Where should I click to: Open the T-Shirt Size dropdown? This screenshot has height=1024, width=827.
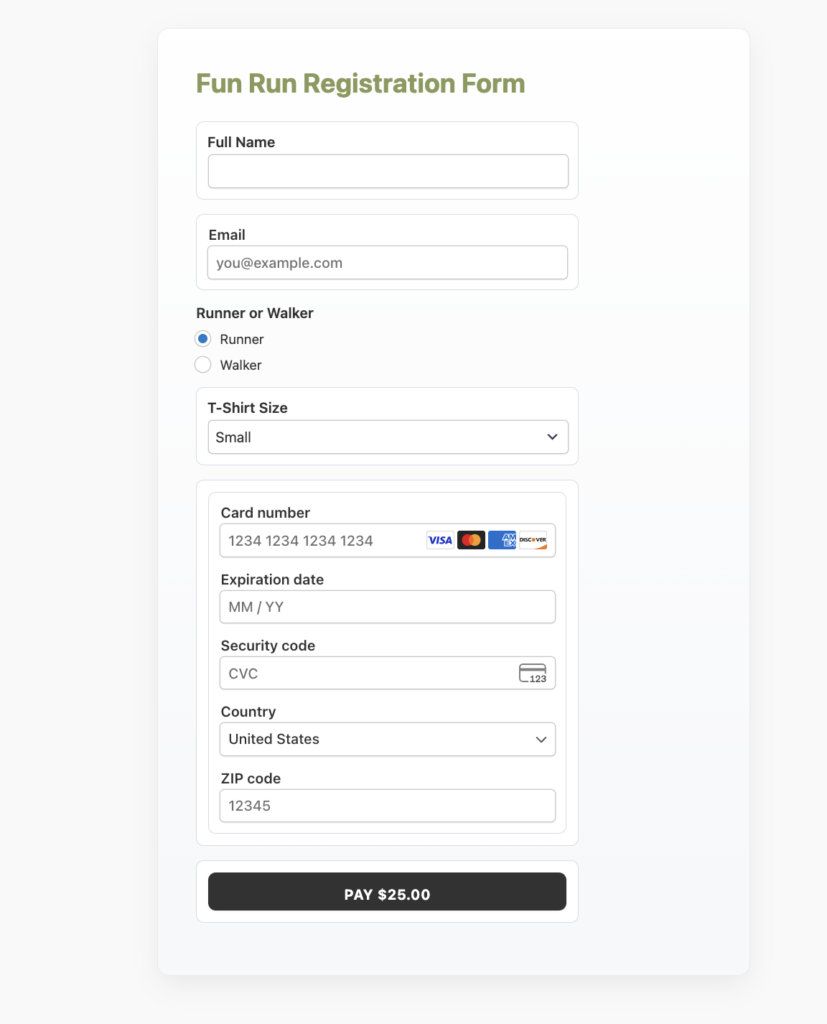(x=387, y=437)
